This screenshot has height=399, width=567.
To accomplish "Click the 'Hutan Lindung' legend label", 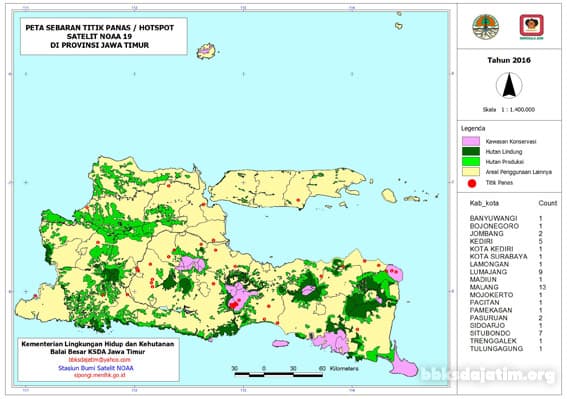I will 504,152.
